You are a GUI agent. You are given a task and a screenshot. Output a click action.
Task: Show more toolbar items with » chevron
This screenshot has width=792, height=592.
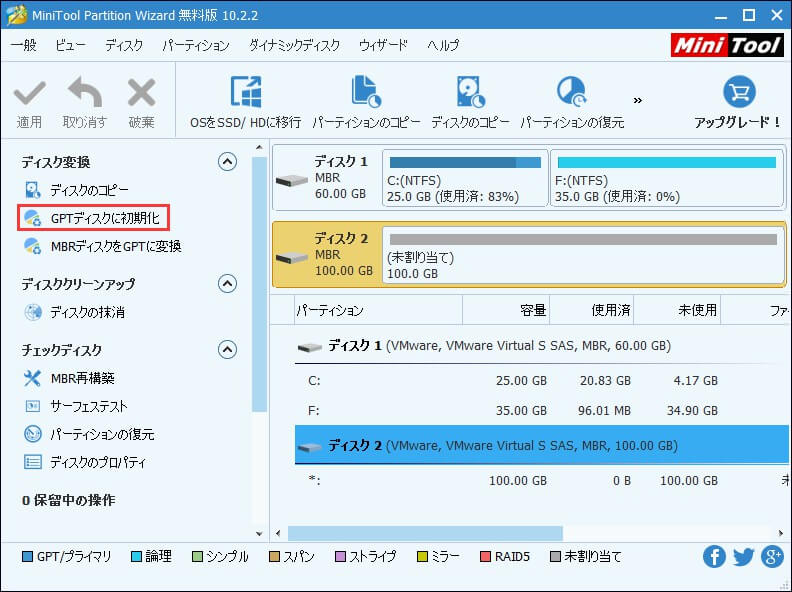tap(638, 101)
